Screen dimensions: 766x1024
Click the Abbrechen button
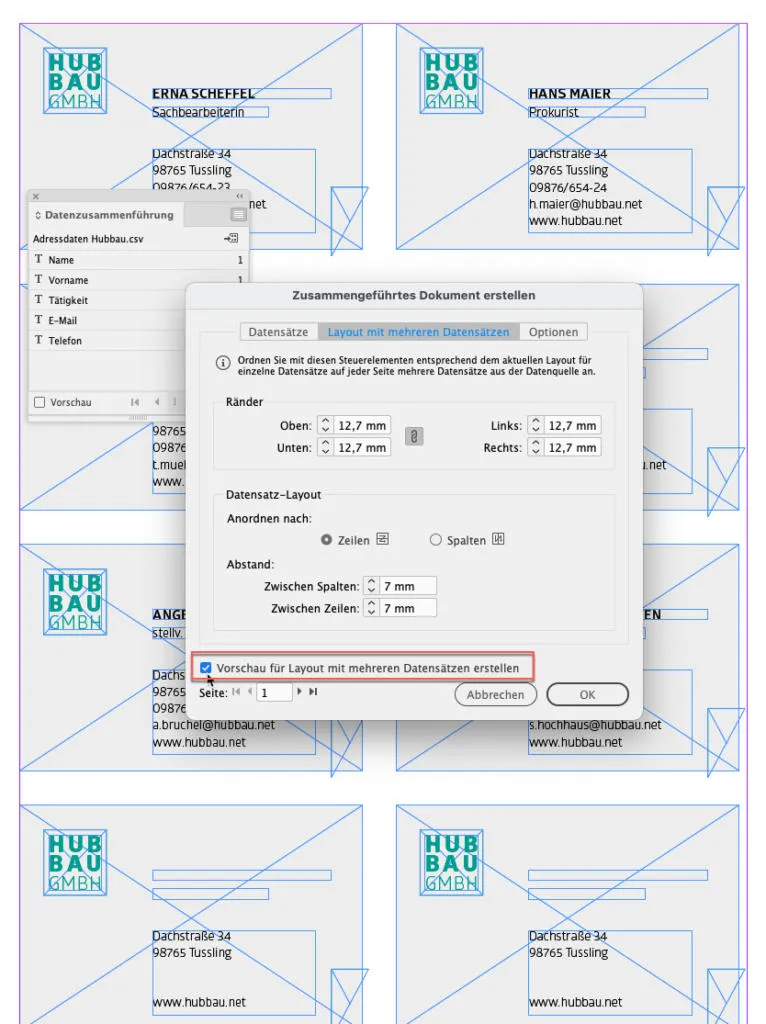[x=495, y=694]
